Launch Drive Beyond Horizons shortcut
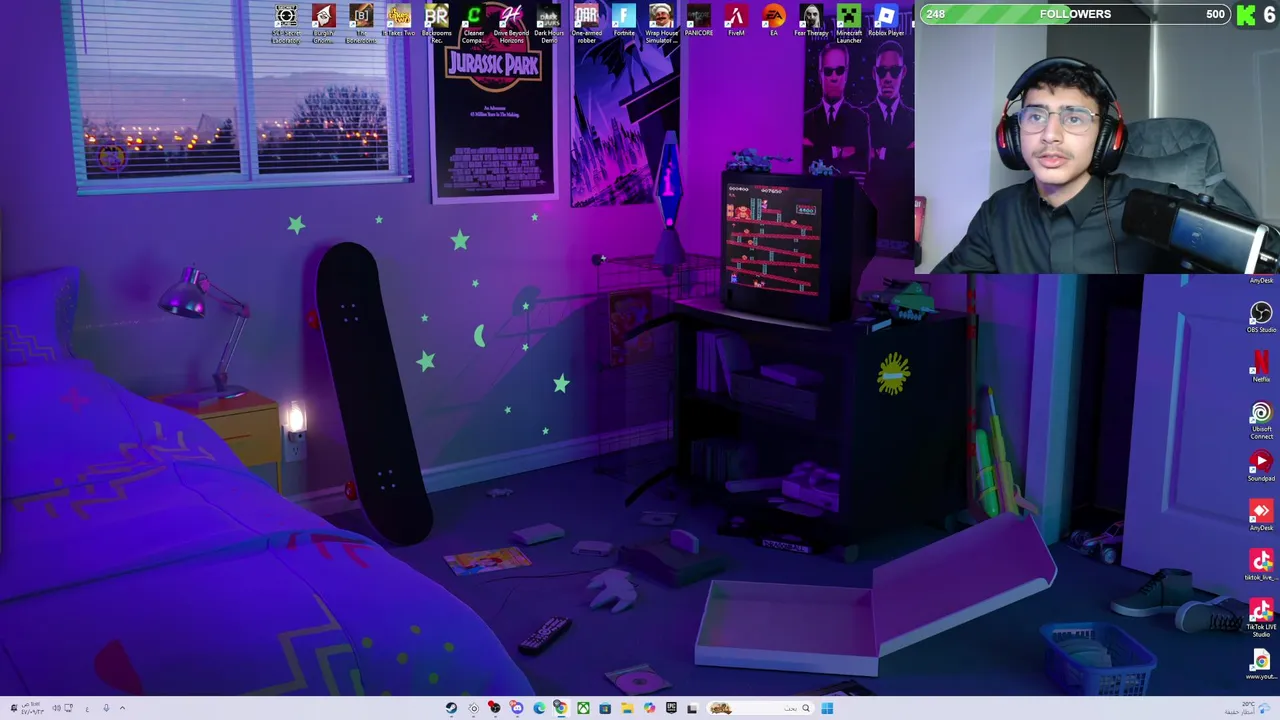Screen dimensions: 1280x720 click(511, 24)
